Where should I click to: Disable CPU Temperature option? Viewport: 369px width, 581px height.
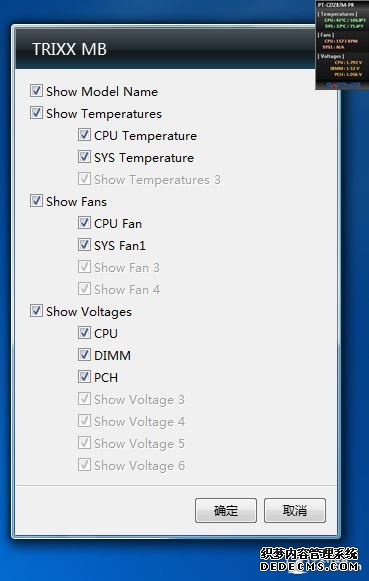pos(84,135)
